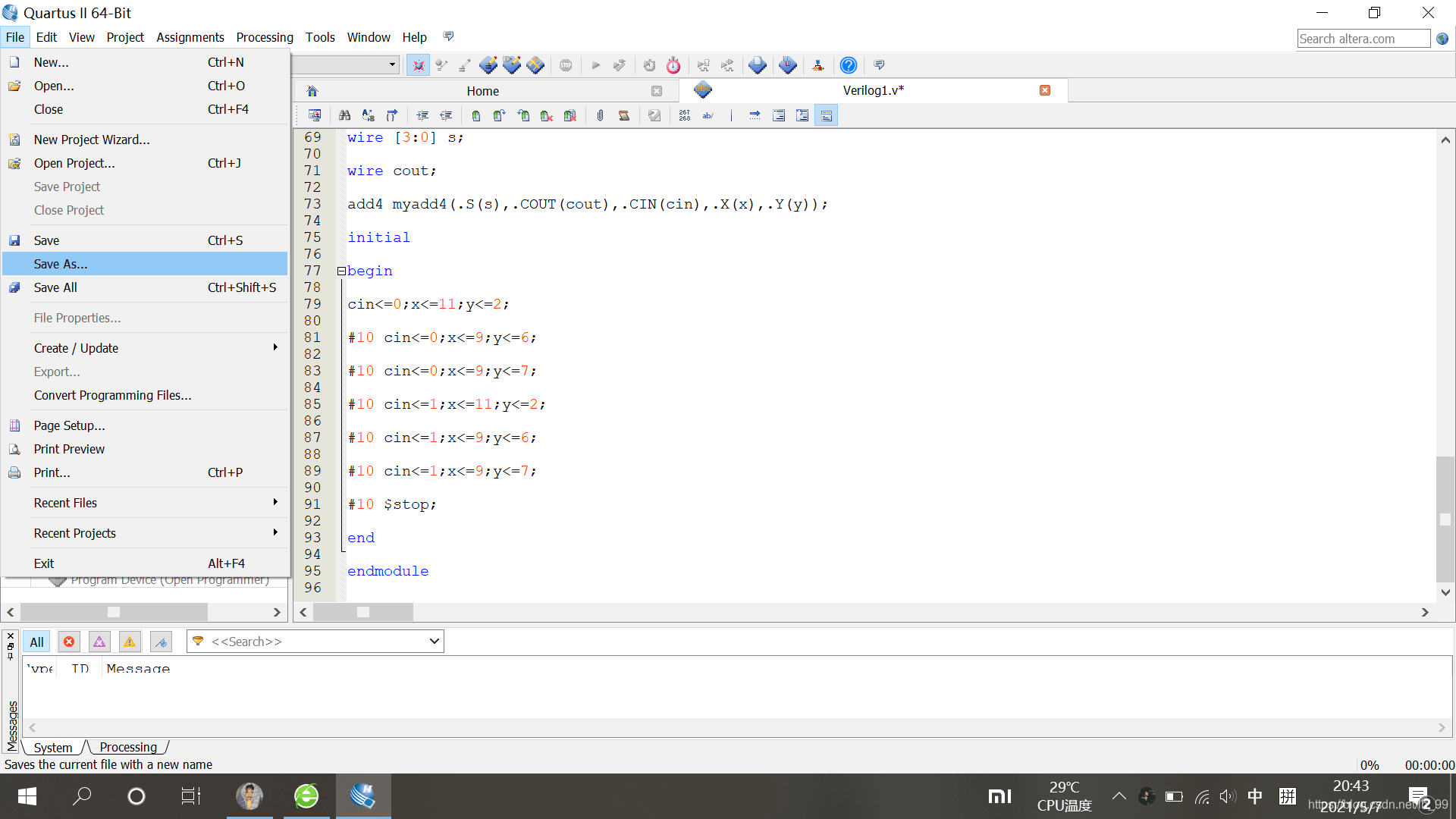Image resolution: width=1456 pixels, height=819 pixels.
Task: Open the Processing messages tab
Action: pyautogui.click(x=128, y=747)
